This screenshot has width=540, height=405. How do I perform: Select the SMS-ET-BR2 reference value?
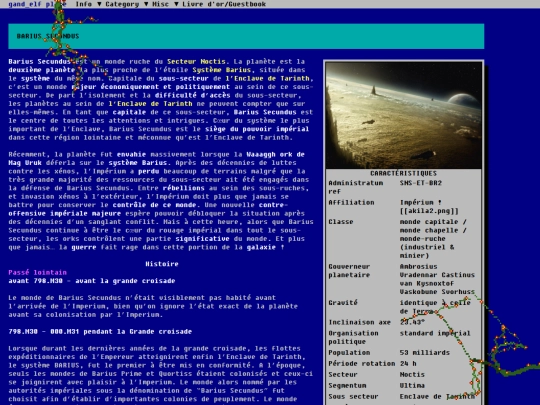point(420,183)
